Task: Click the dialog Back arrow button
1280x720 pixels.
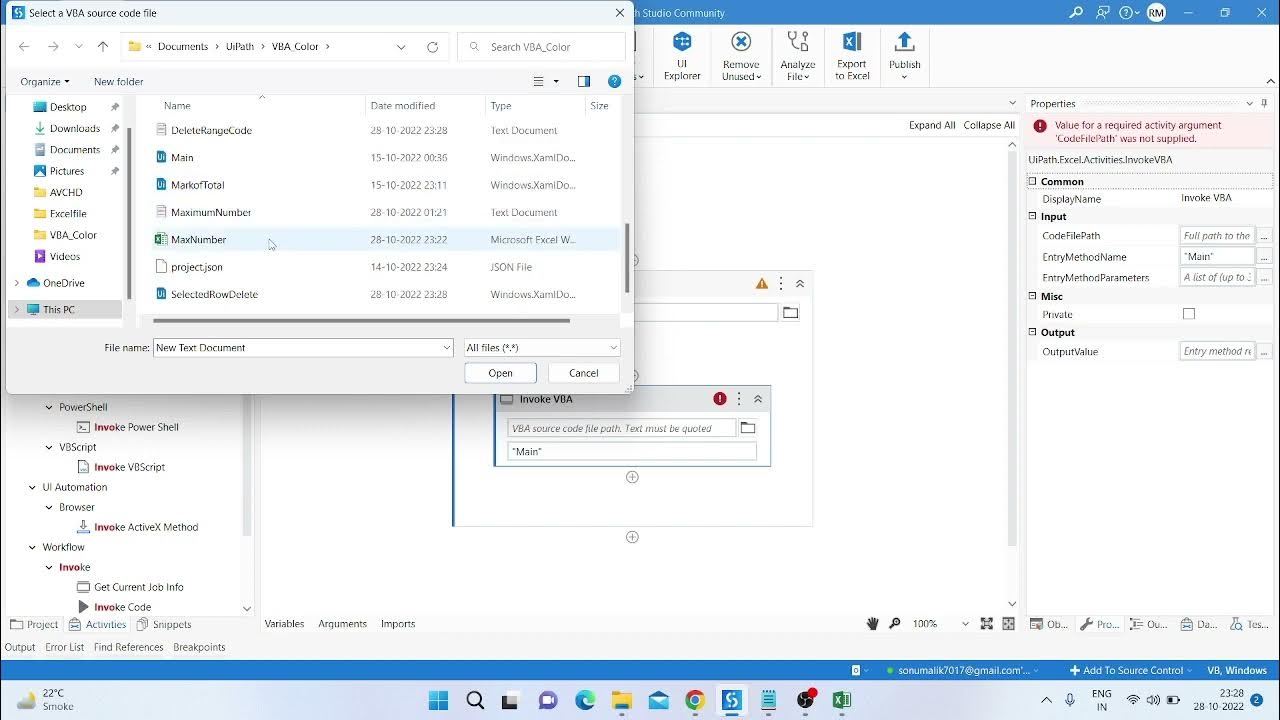Action: click(x=24, y=47)
